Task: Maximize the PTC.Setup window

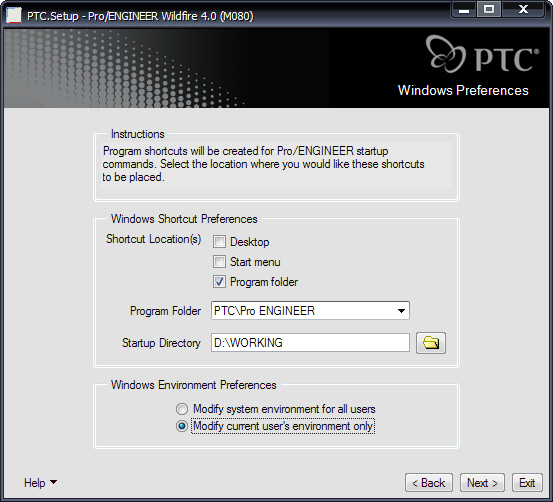Action: [489, 10]
